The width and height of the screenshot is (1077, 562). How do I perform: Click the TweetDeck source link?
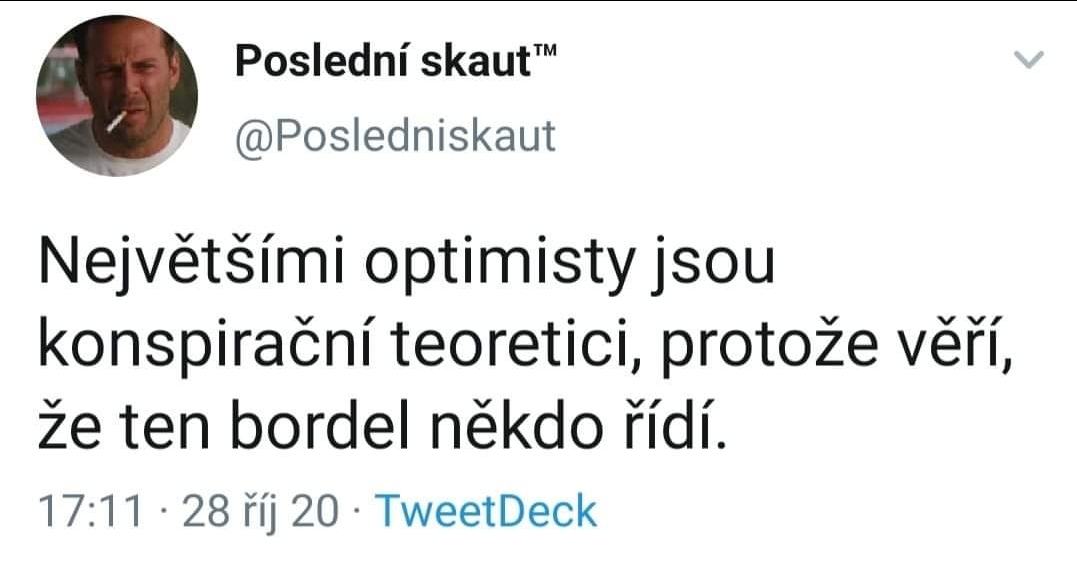484,511
